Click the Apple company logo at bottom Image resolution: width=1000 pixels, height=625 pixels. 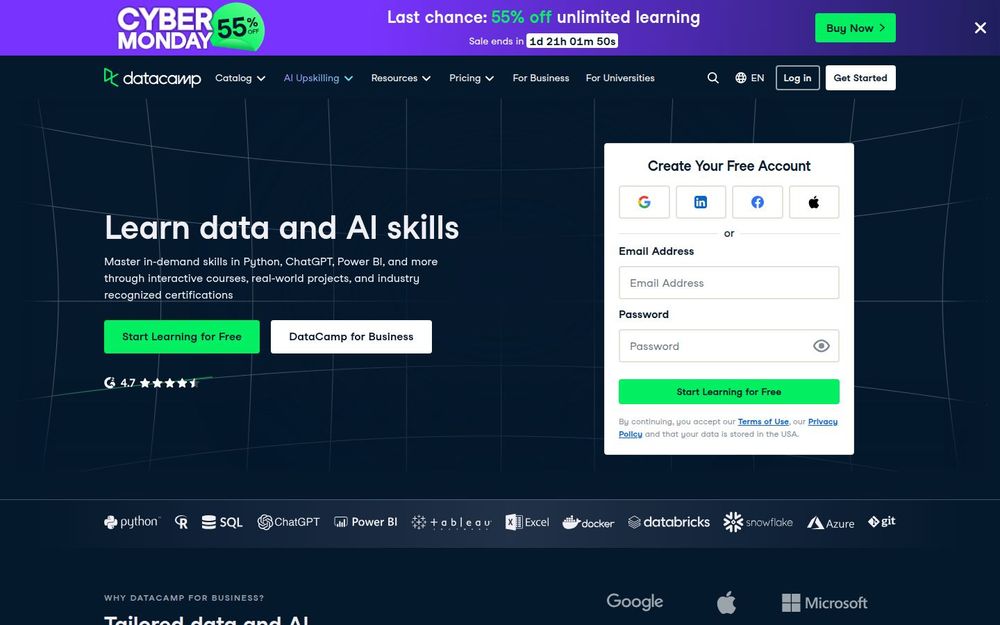726,602
